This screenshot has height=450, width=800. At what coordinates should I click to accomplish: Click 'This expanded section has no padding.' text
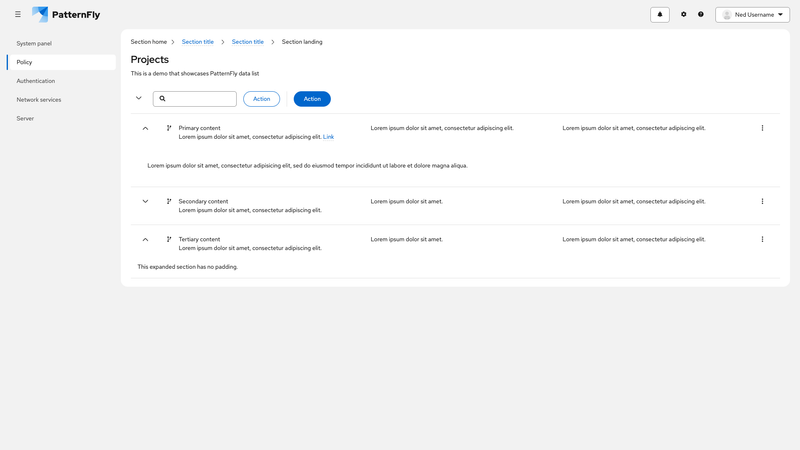pyautogui.click(x=188, y=267)
